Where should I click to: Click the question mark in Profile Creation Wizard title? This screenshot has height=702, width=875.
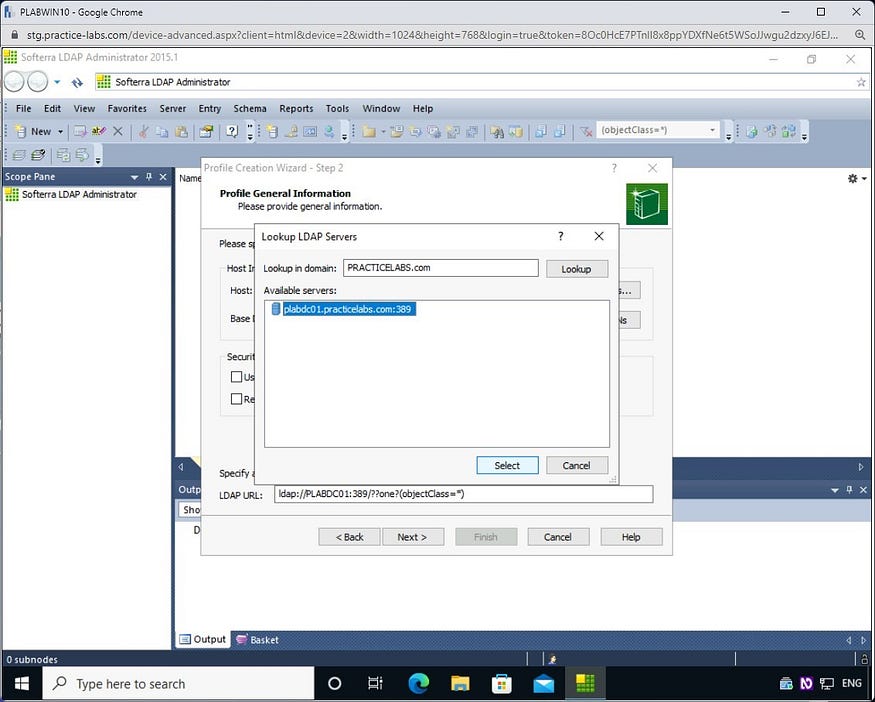click(x=614, y=168)
